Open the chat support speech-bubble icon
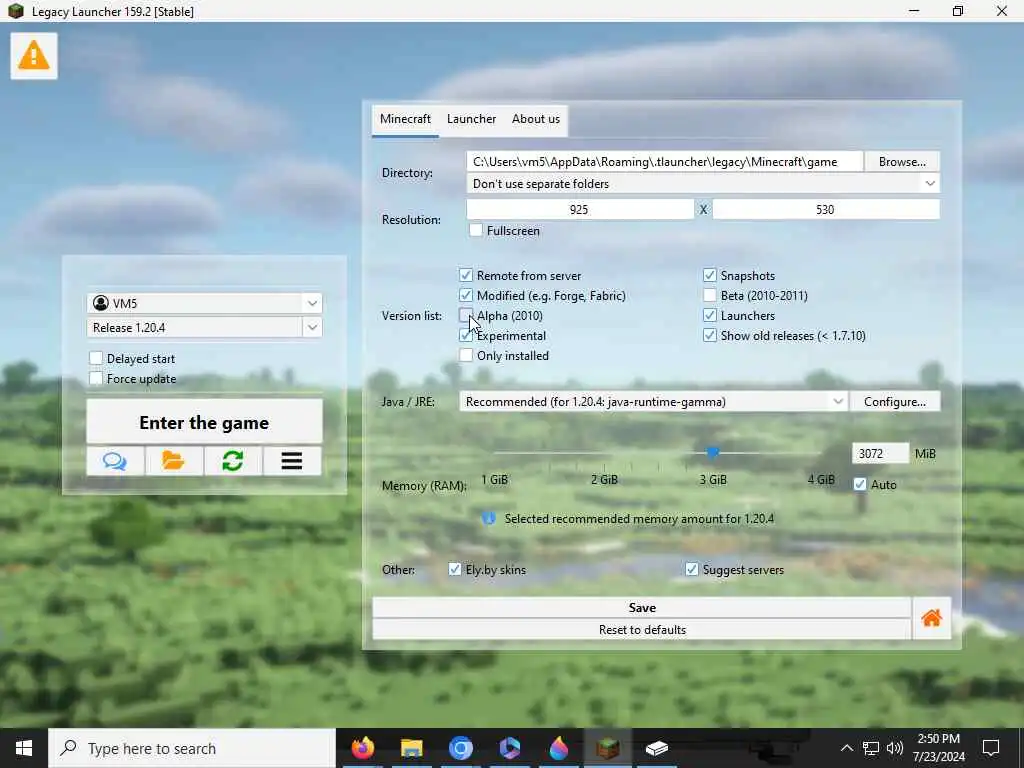 click(x=115, y=461)
